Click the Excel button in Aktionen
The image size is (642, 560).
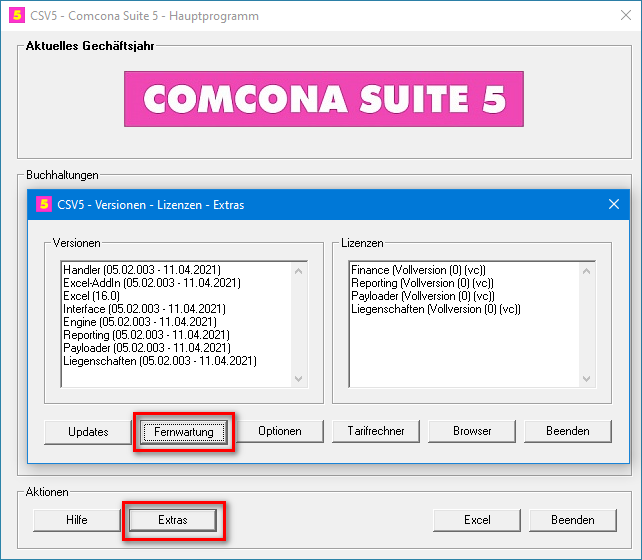pos(477,520)
